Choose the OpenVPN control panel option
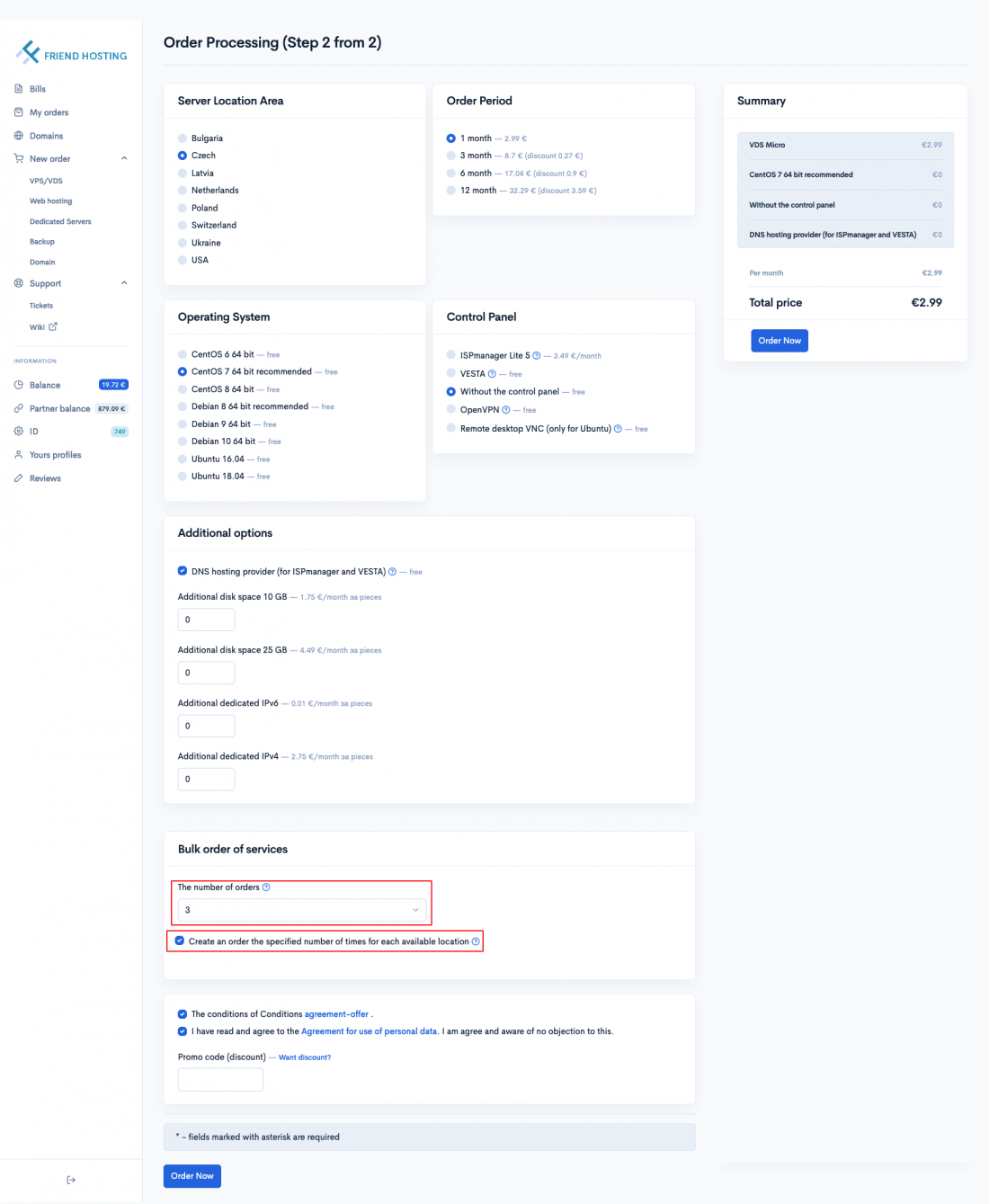This screenshot has width=989, height=1204. tap(451, 409)
